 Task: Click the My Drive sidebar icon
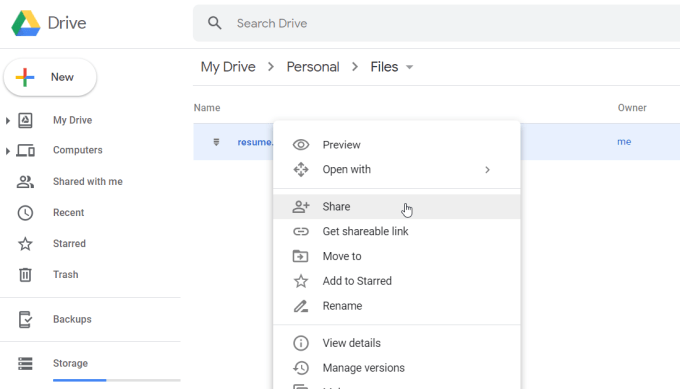click(25, 120)
